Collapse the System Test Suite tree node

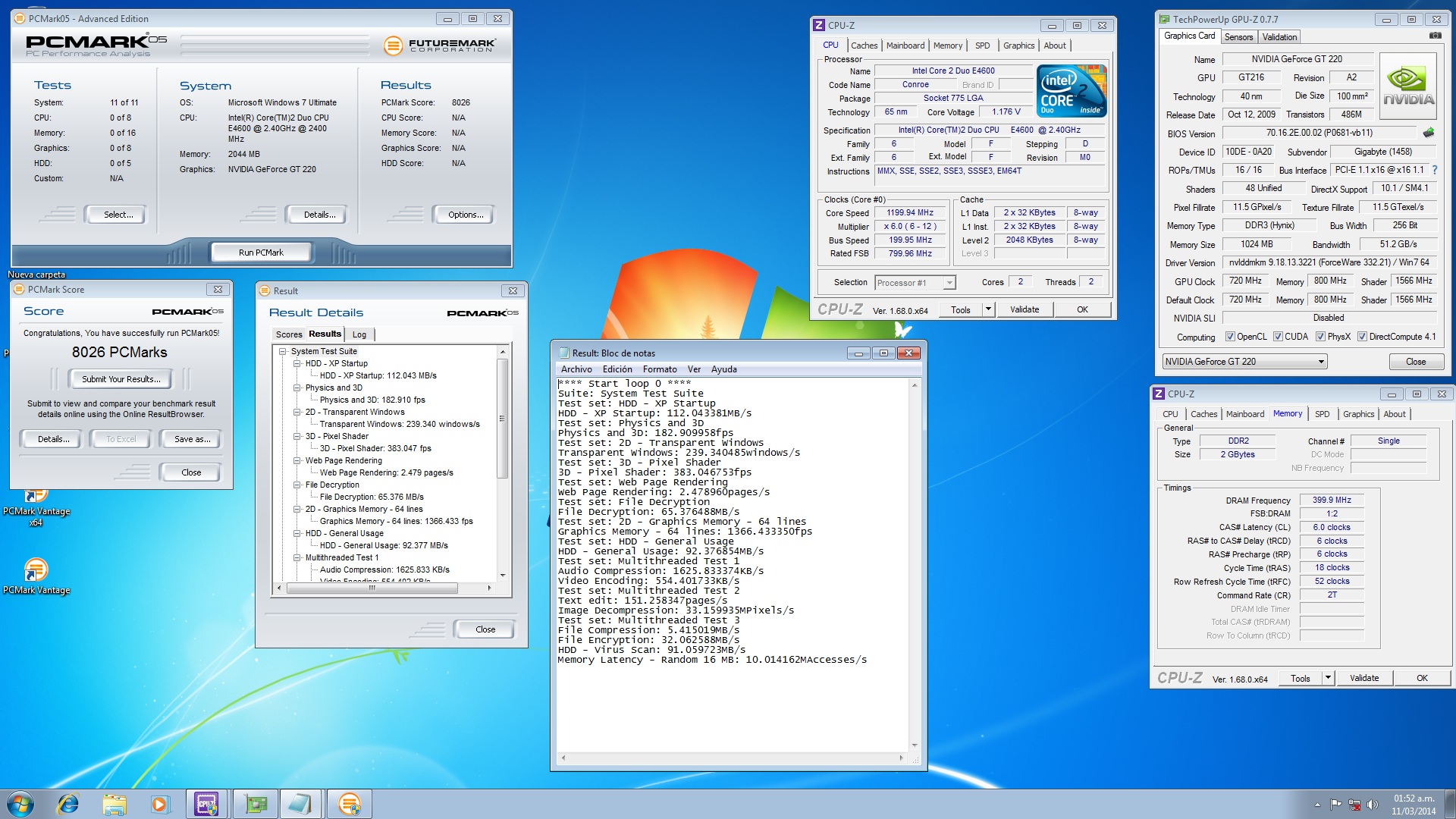click(283, 351)
